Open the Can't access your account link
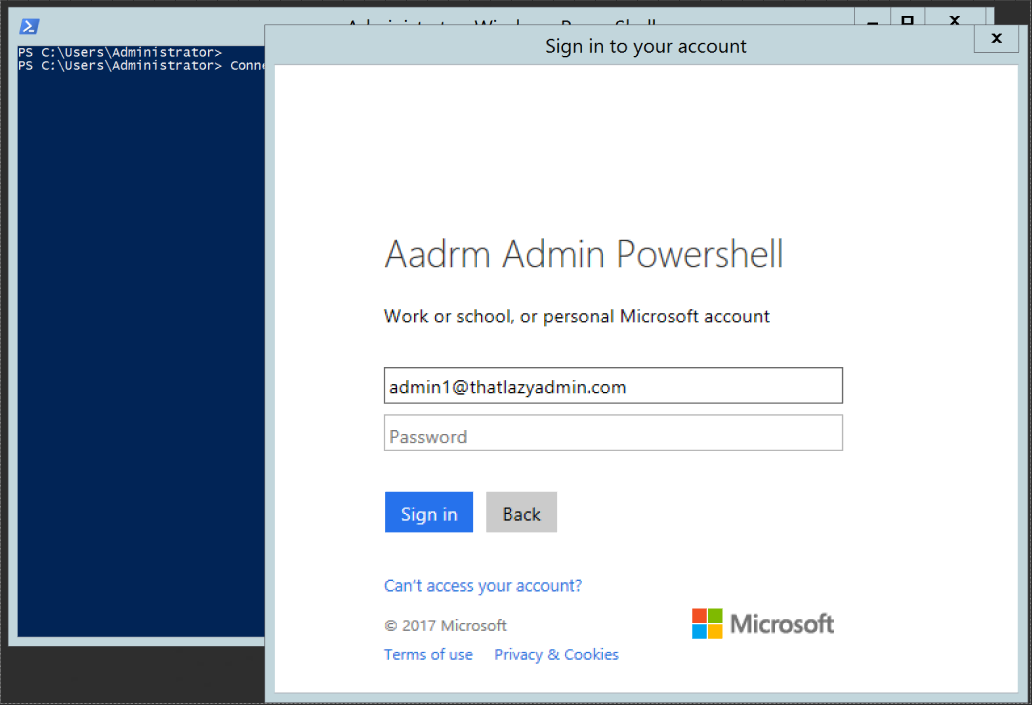The image size is (1032, 705). tap(483, 585)
